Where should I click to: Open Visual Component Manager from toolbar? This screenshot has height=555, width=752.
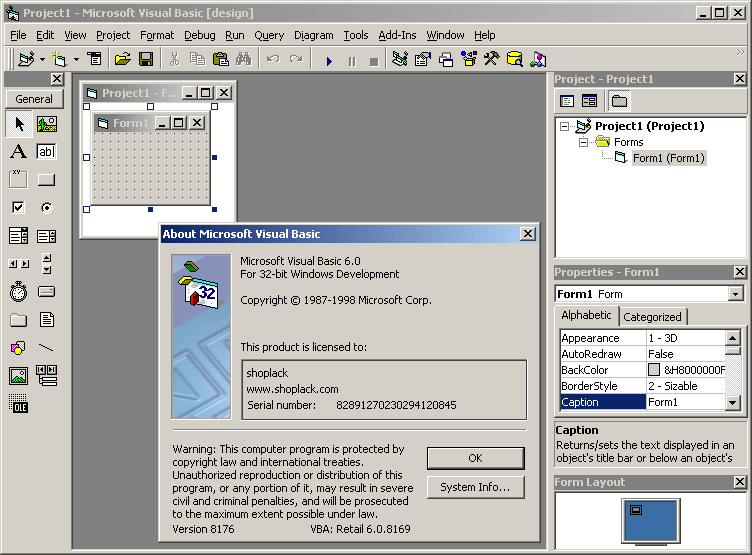click(x=538, y=59)
